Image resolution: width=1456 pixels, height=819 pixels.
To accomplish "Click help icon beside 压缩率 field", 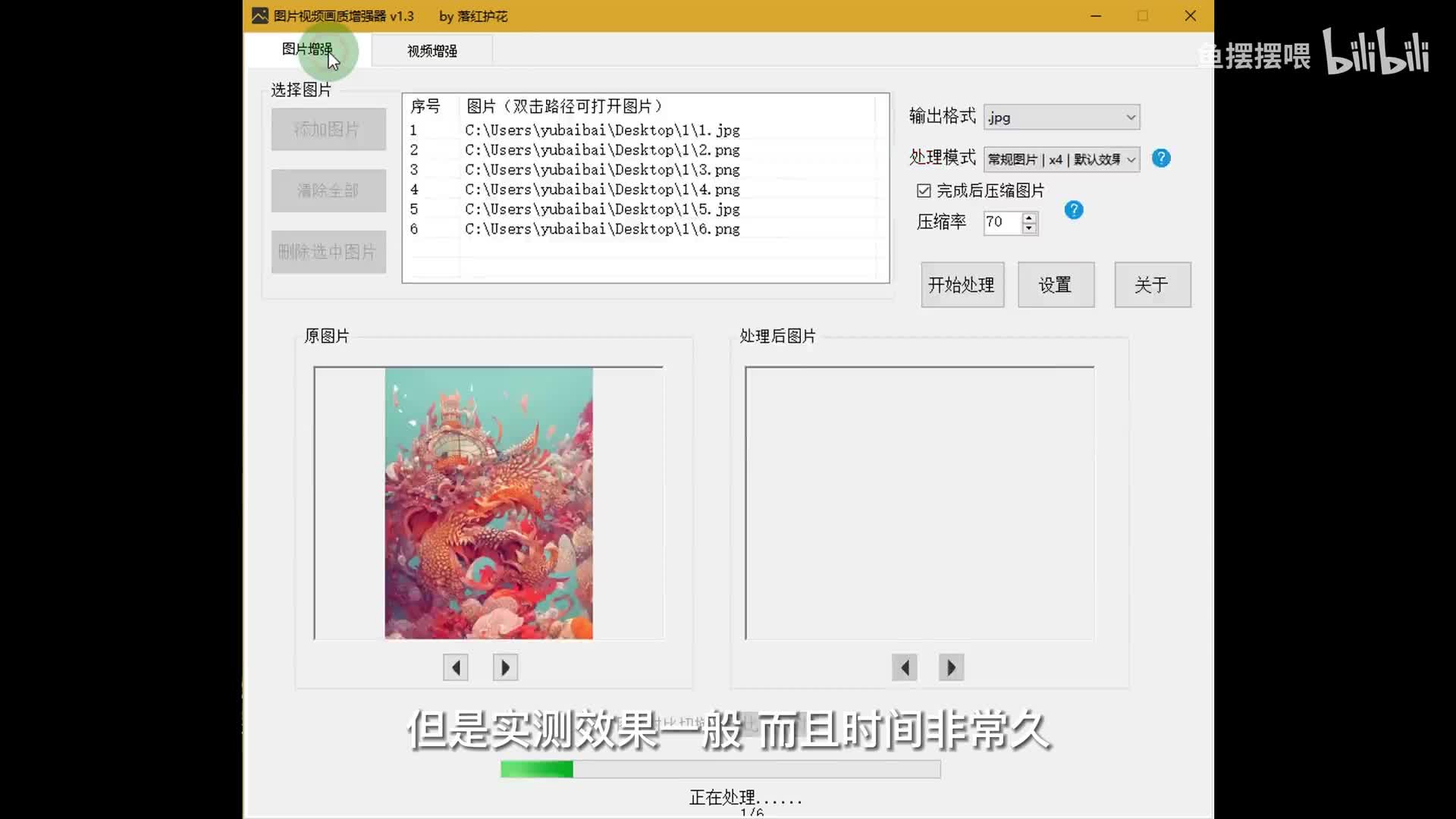I will 1074,210.
